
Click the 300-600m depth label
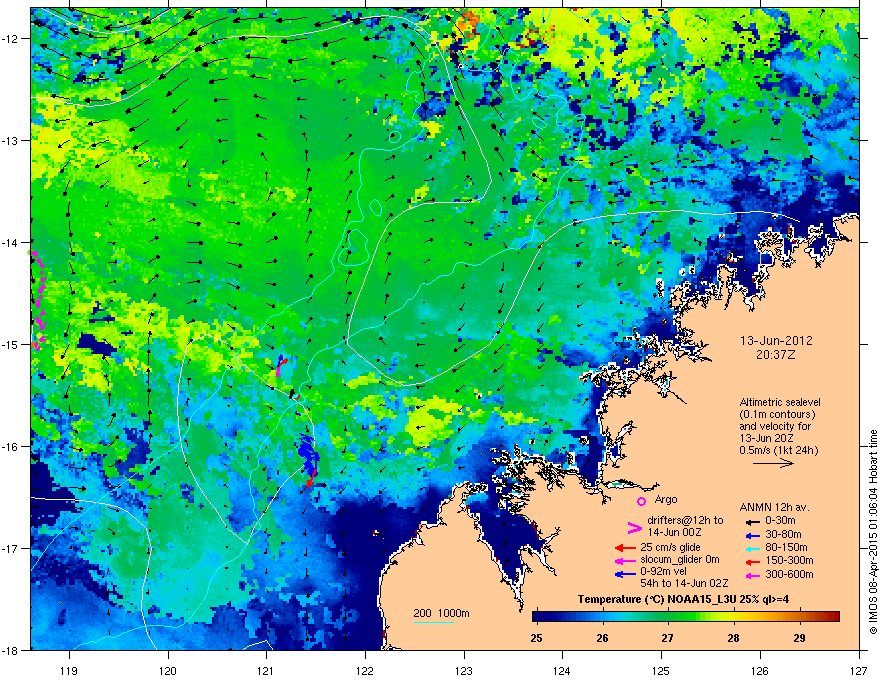coord(789,574)
